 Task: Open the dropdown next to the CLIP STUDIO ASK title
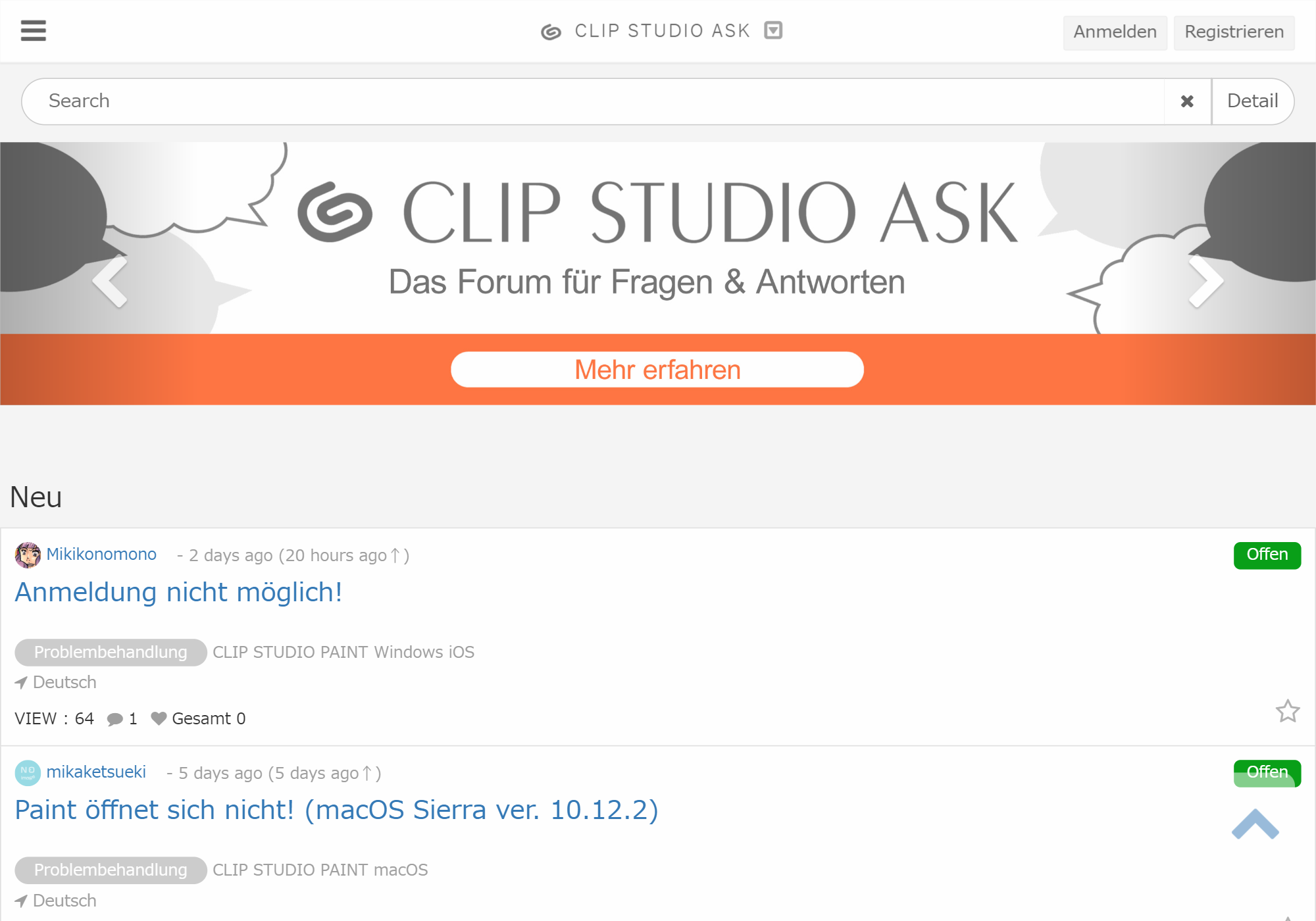[x=773, y=30]
